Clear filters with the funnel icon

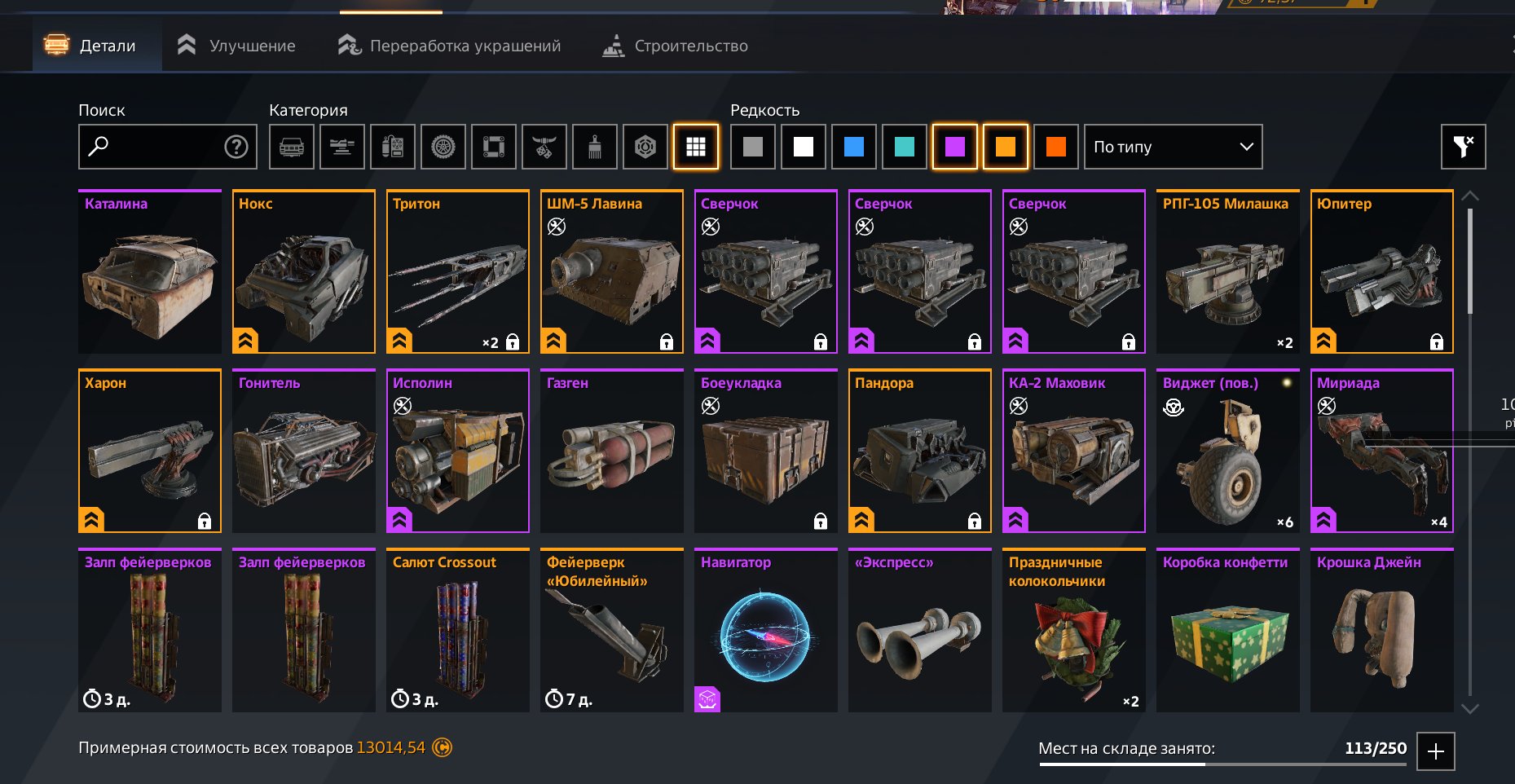pyautogui.click(x=1463, y=147)
